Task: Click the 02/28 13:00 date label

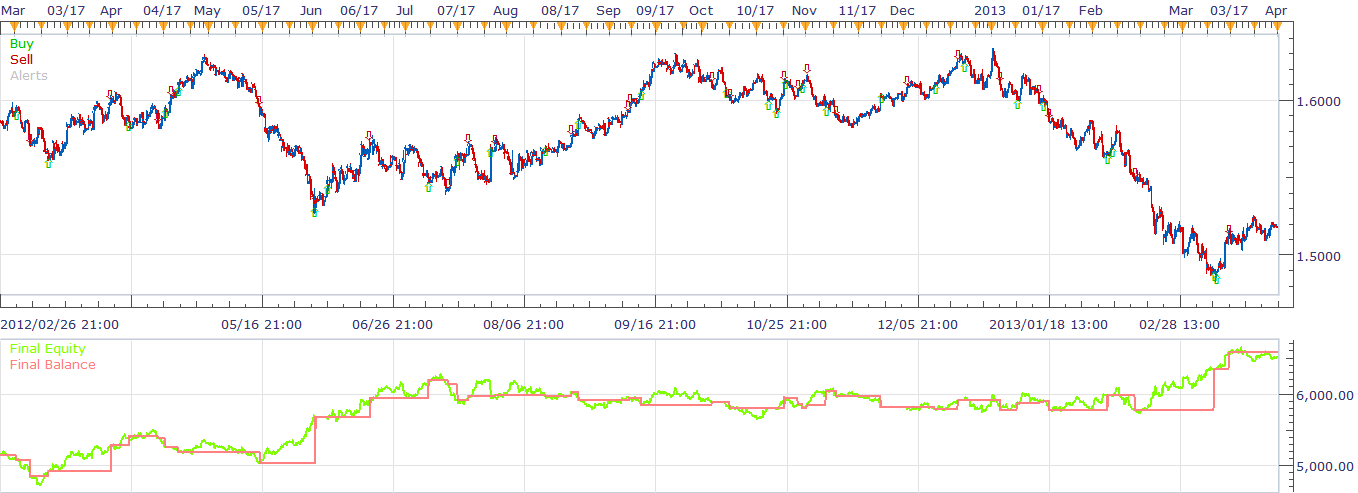Action: 1179,325
